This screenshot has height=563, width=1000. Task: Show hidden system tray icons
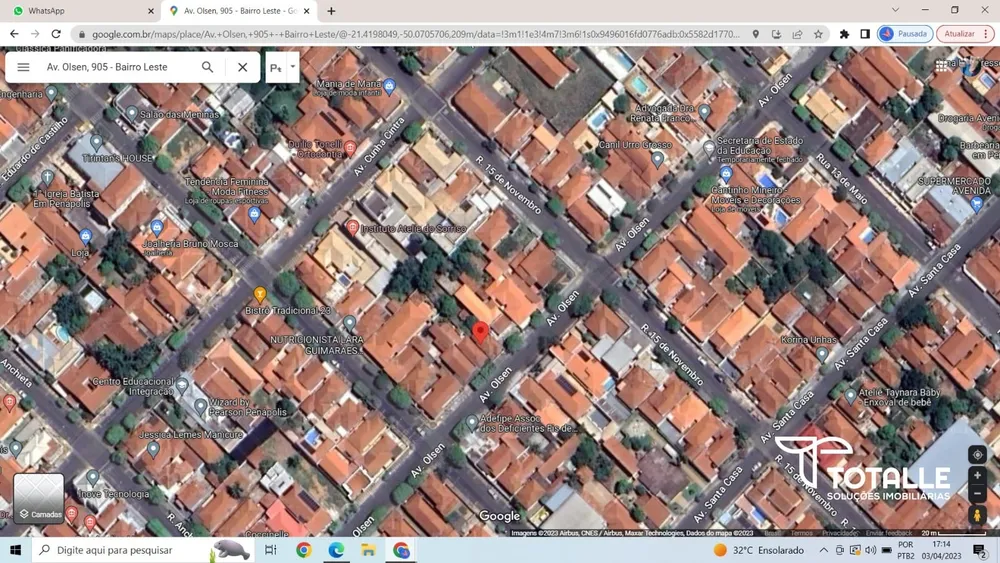(x=823, y=550)
